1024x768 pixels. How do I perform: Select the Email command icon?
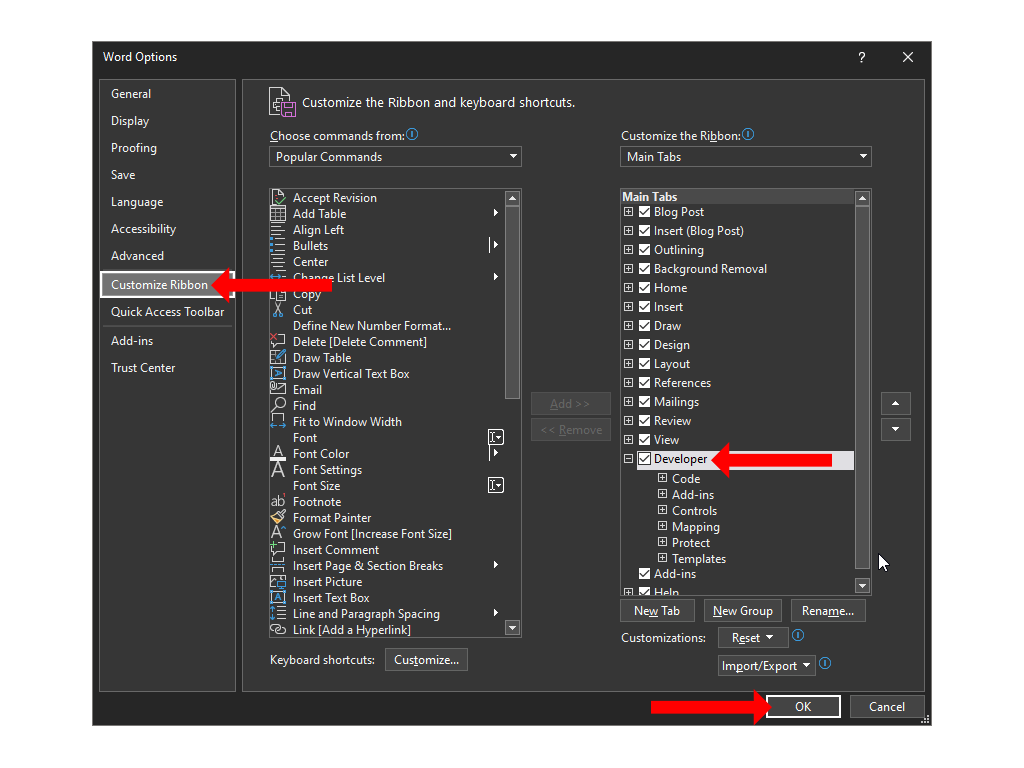[x=278, y=389]
